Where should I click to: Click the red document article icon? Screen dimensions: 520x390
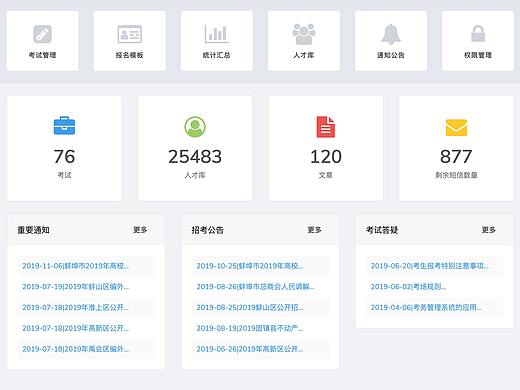pyautogui.click(x=326, y=127)
